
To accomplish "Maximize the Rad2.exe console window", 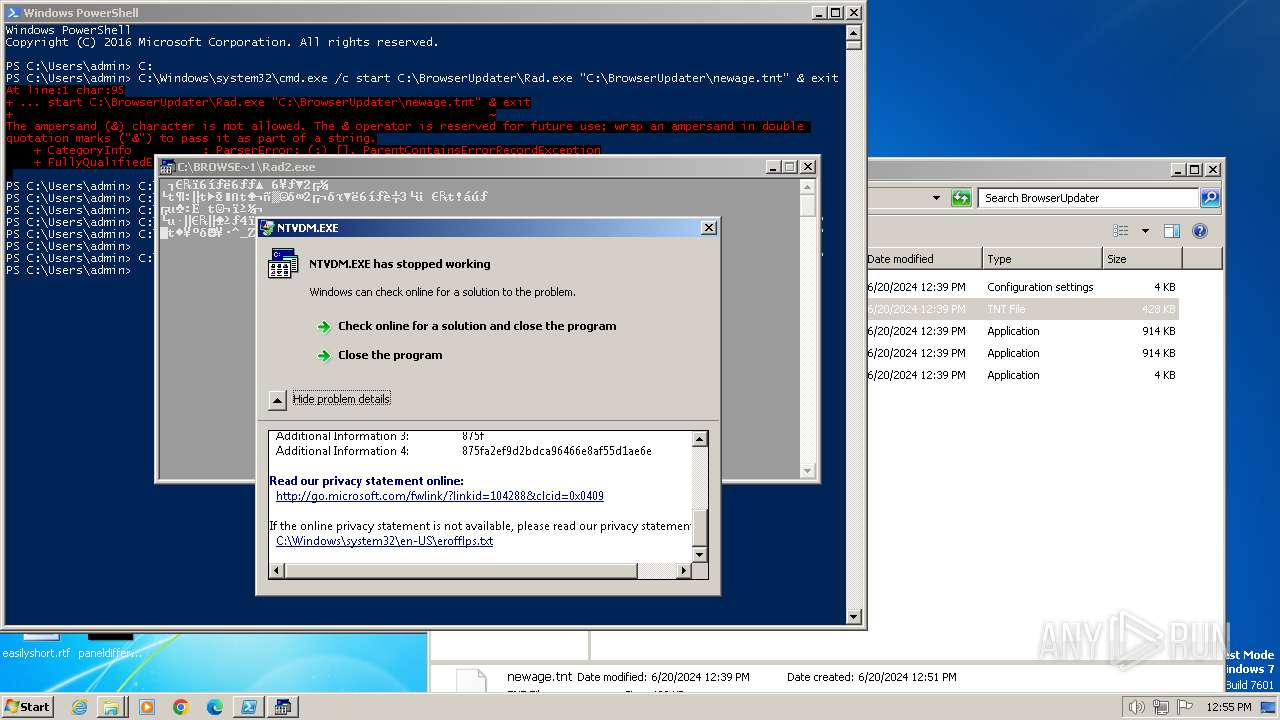I will pos(790,167).
